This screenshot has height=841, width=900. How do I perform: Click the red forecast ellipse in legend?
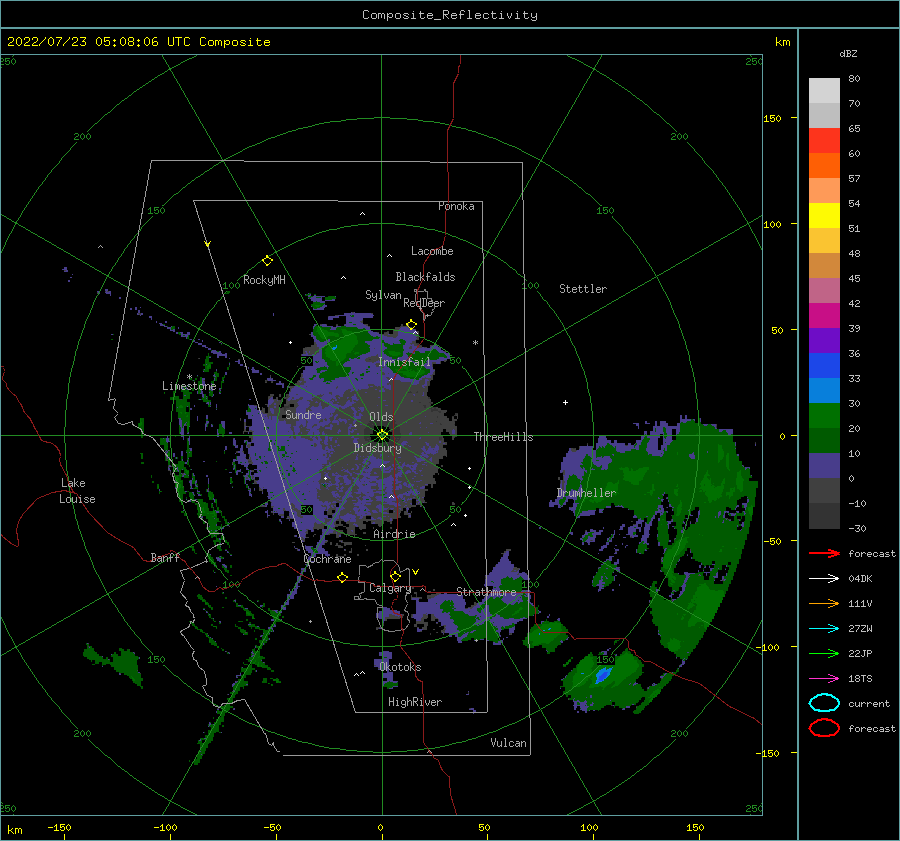[824, 728]
